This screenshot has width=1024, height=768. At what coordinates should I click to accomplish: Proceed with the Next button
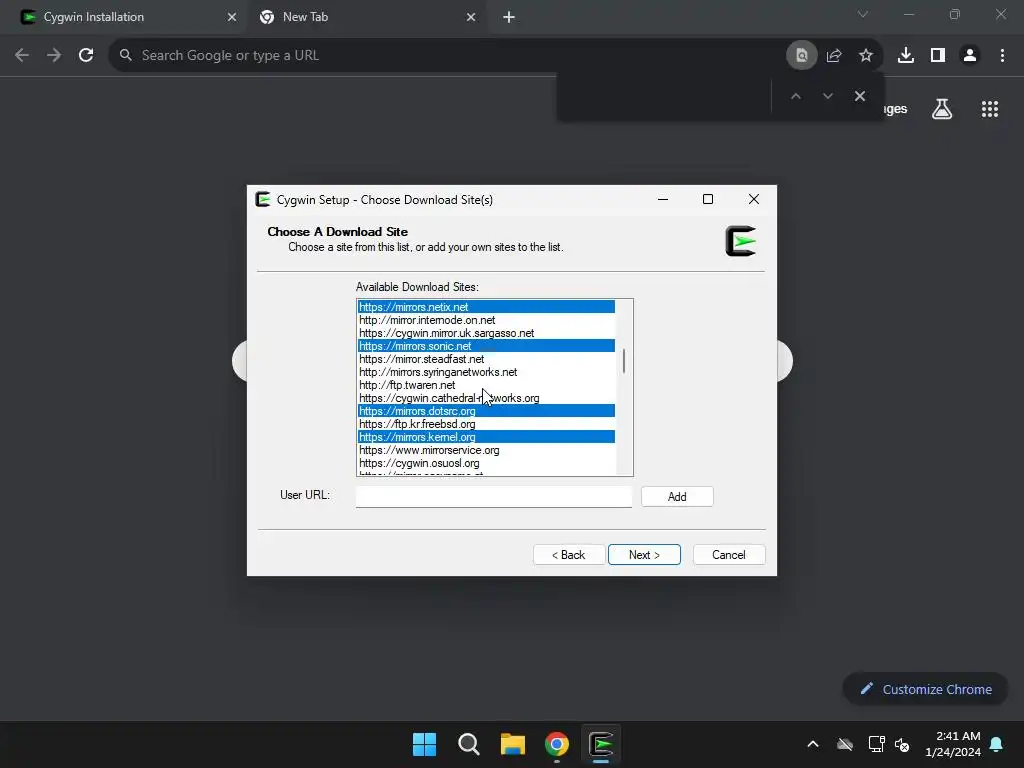click(x=644, y=554)
